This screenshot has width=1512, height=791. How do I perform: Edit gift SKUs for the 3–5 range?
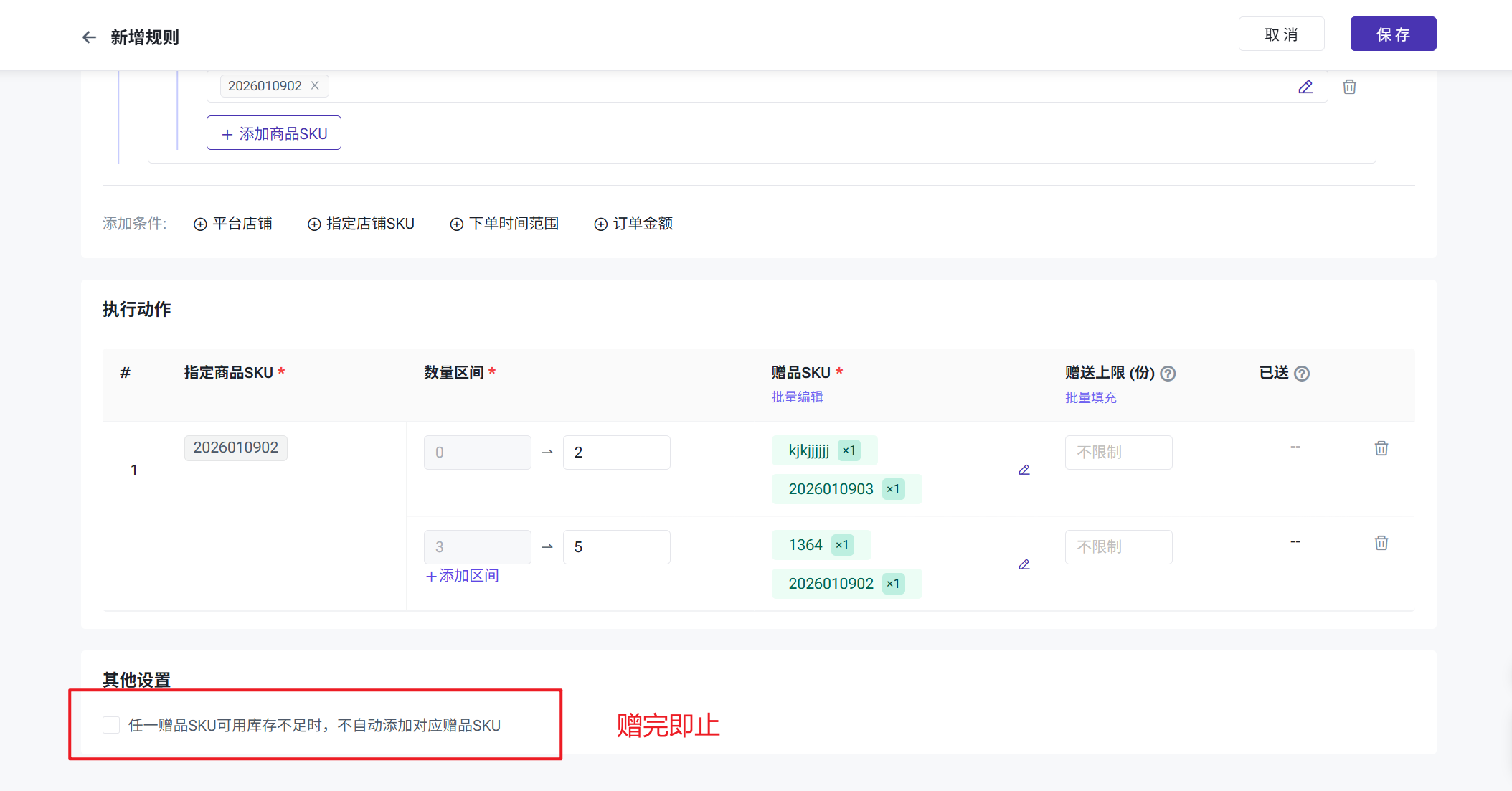click(x=1024, y=565)
